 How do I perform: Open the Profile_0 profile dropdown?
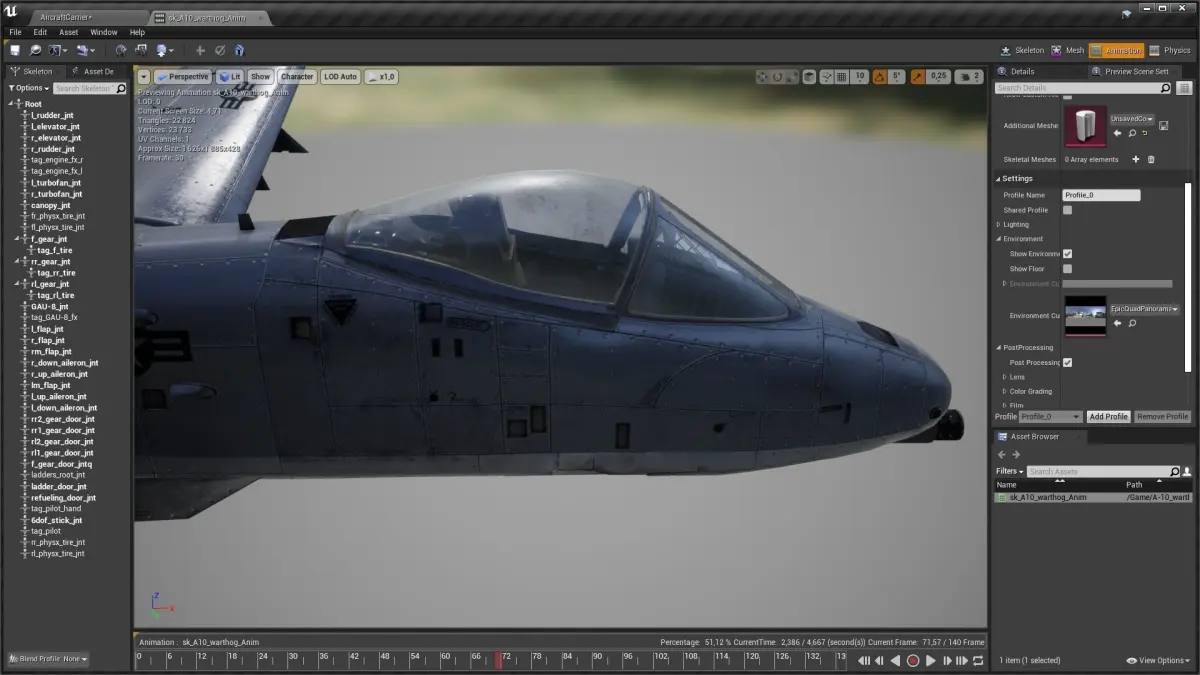pyautogui.click(x=1050, y=416)
